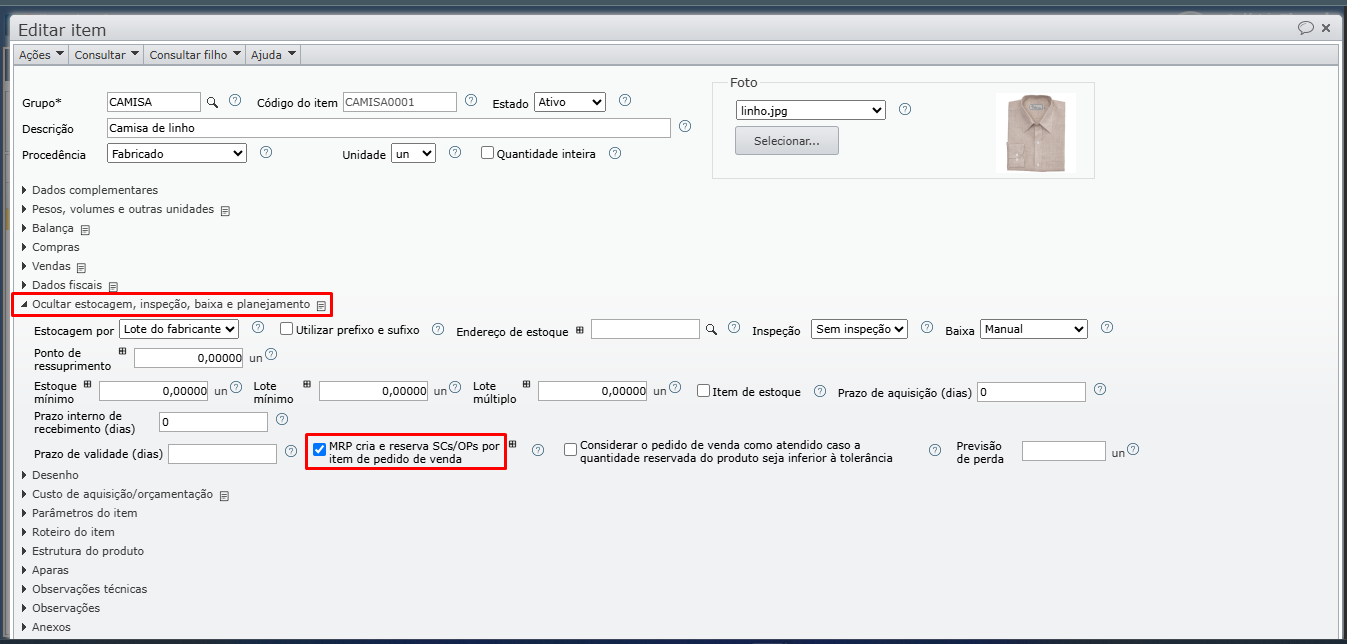Toggle Item de estoque checkbox
Screen dimensions: 1347x644
point(703,391)
